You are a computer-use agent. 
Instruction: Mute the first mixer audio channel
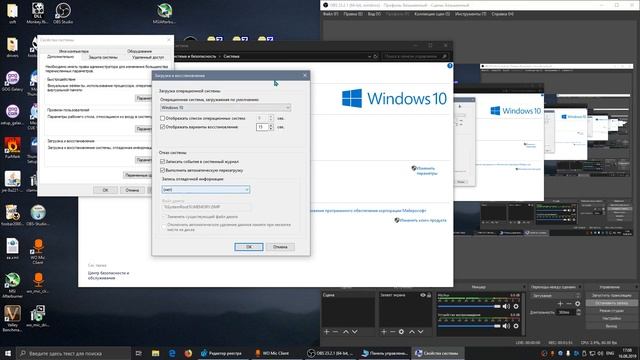507,306
